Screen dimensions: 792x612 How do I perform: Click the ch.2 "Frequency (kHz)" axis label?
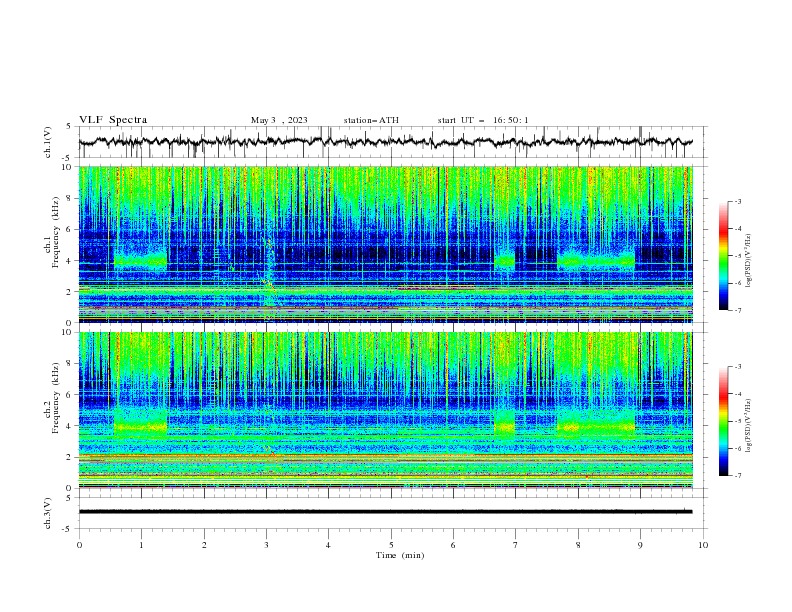pyautogui.click(x=56, y=398)
